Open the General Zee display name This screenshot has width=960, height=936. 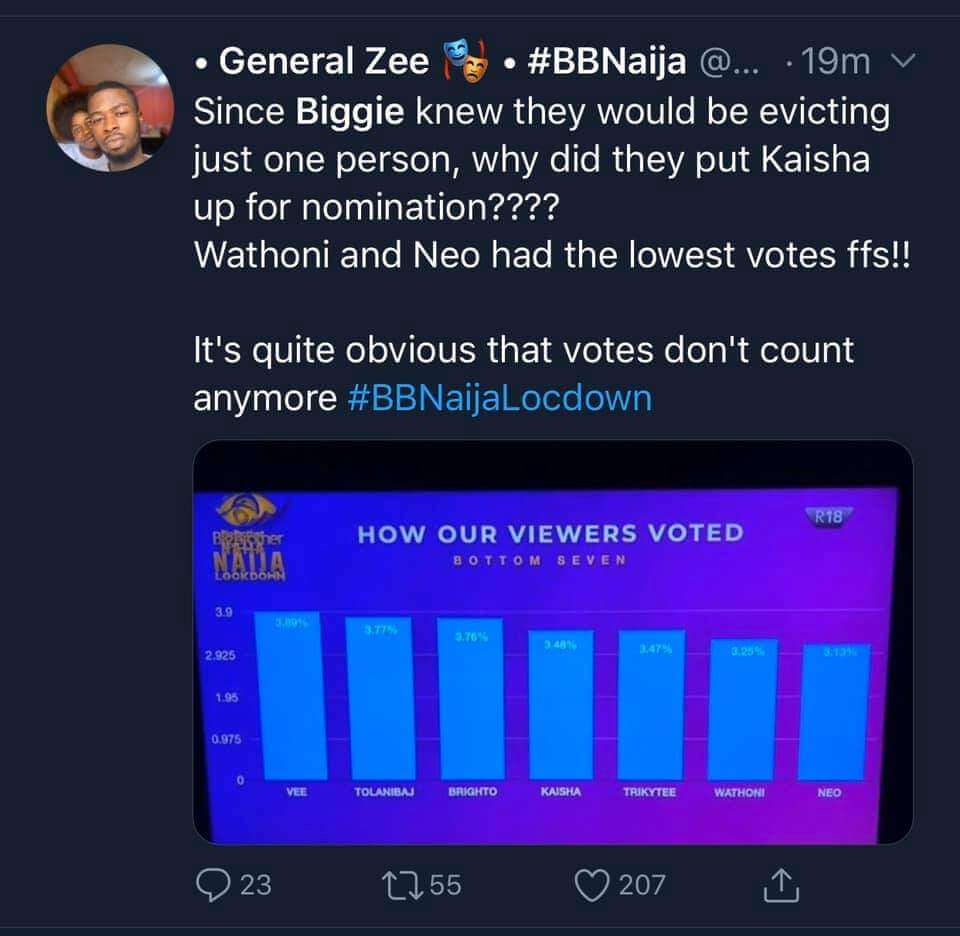coord(324,61)
